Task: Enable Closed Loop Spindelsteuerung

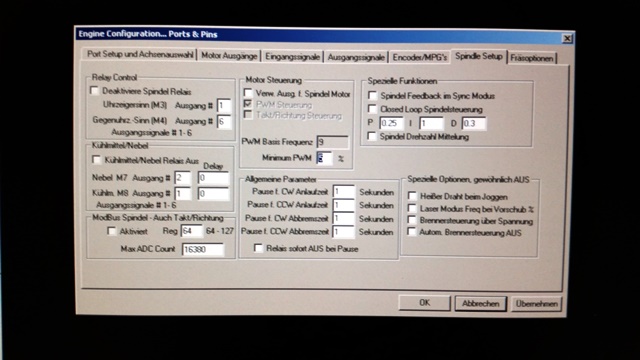Action: coord(372,109)
